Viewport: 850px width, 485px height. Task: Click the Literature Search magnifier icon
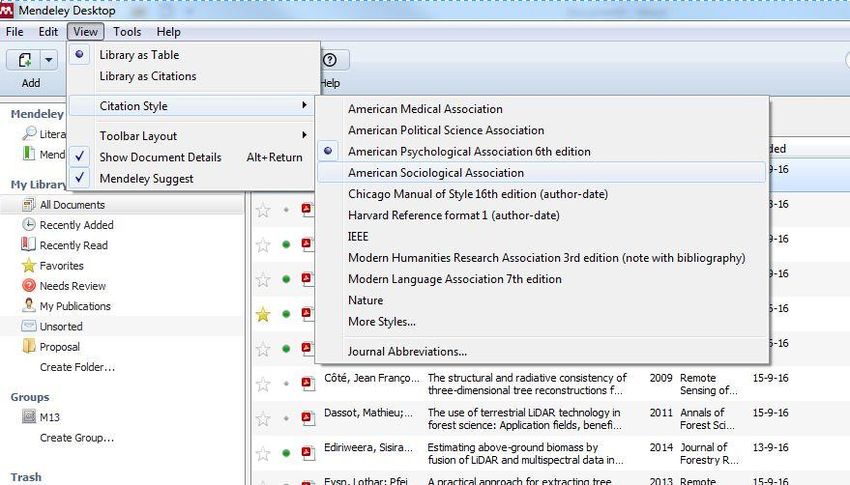pyautogui.click(x=29, y=133)
